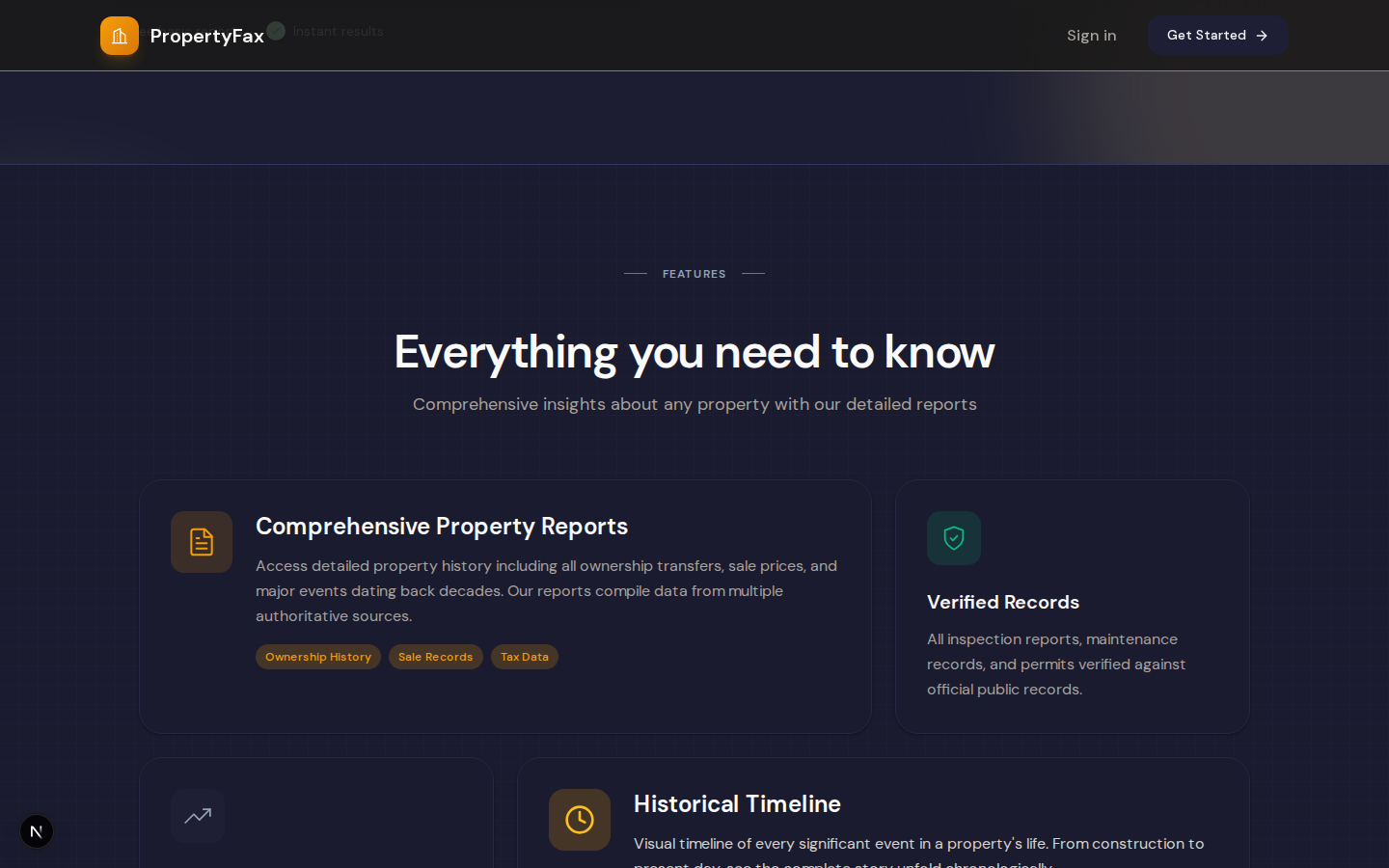Select the Sale Records tag
1389x868 pixels.
click(435, 657)
